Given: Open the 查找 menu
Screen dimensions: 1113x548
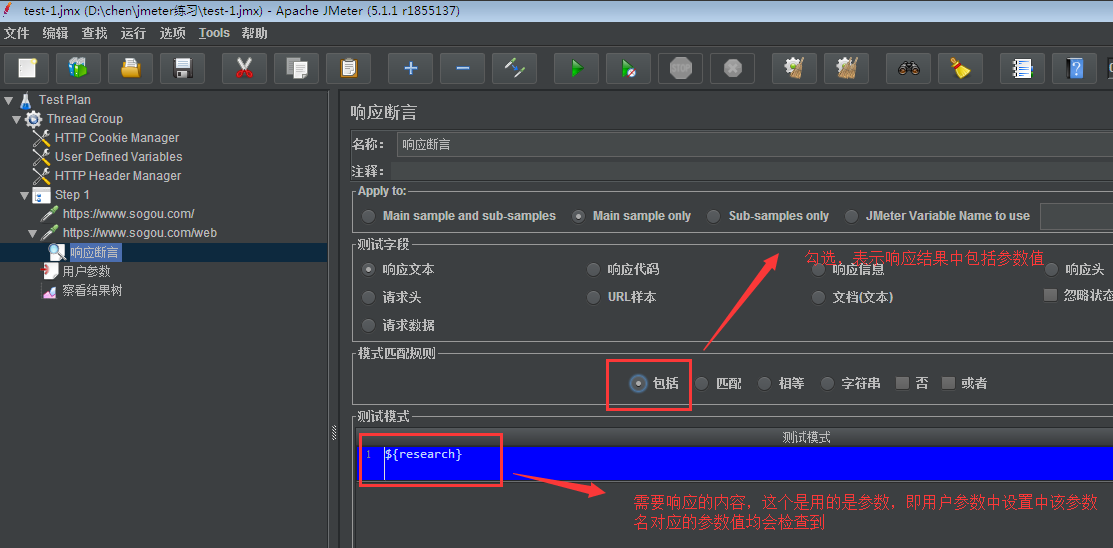Looking at the screenshot, I should [94, 33].
